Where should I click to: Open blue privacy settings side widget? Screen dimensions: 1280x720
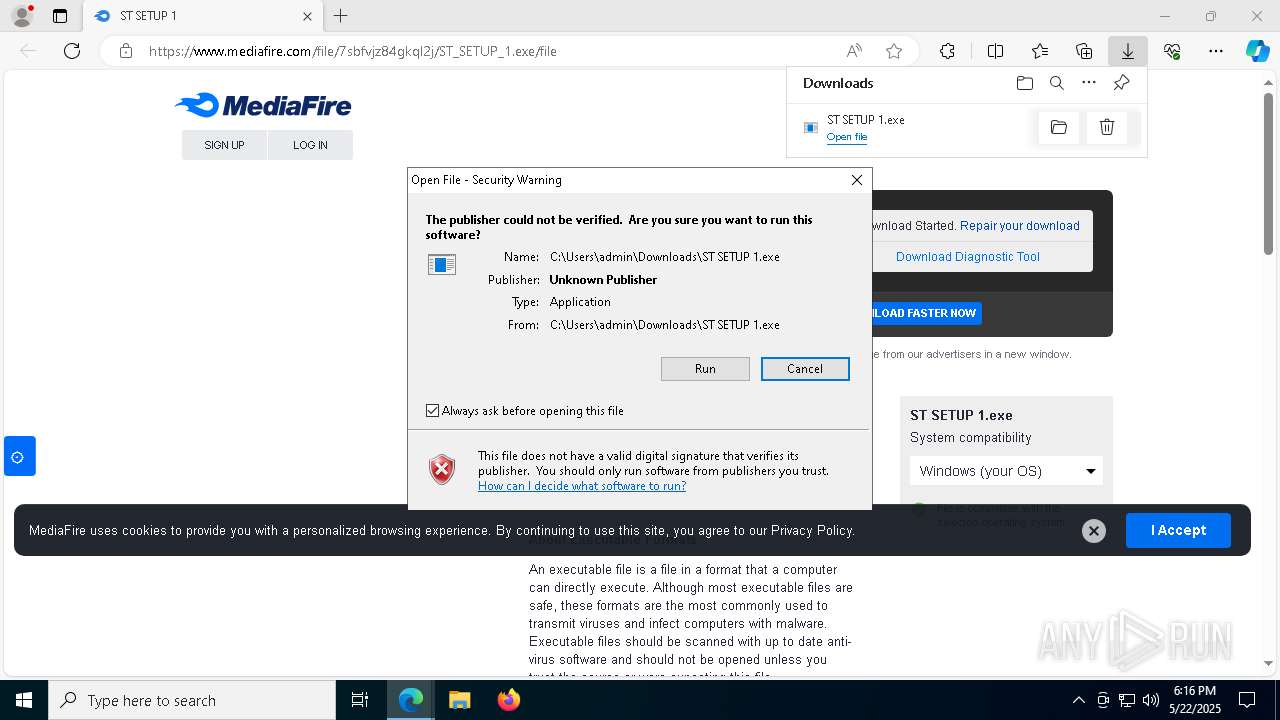[x=18, y=456]
